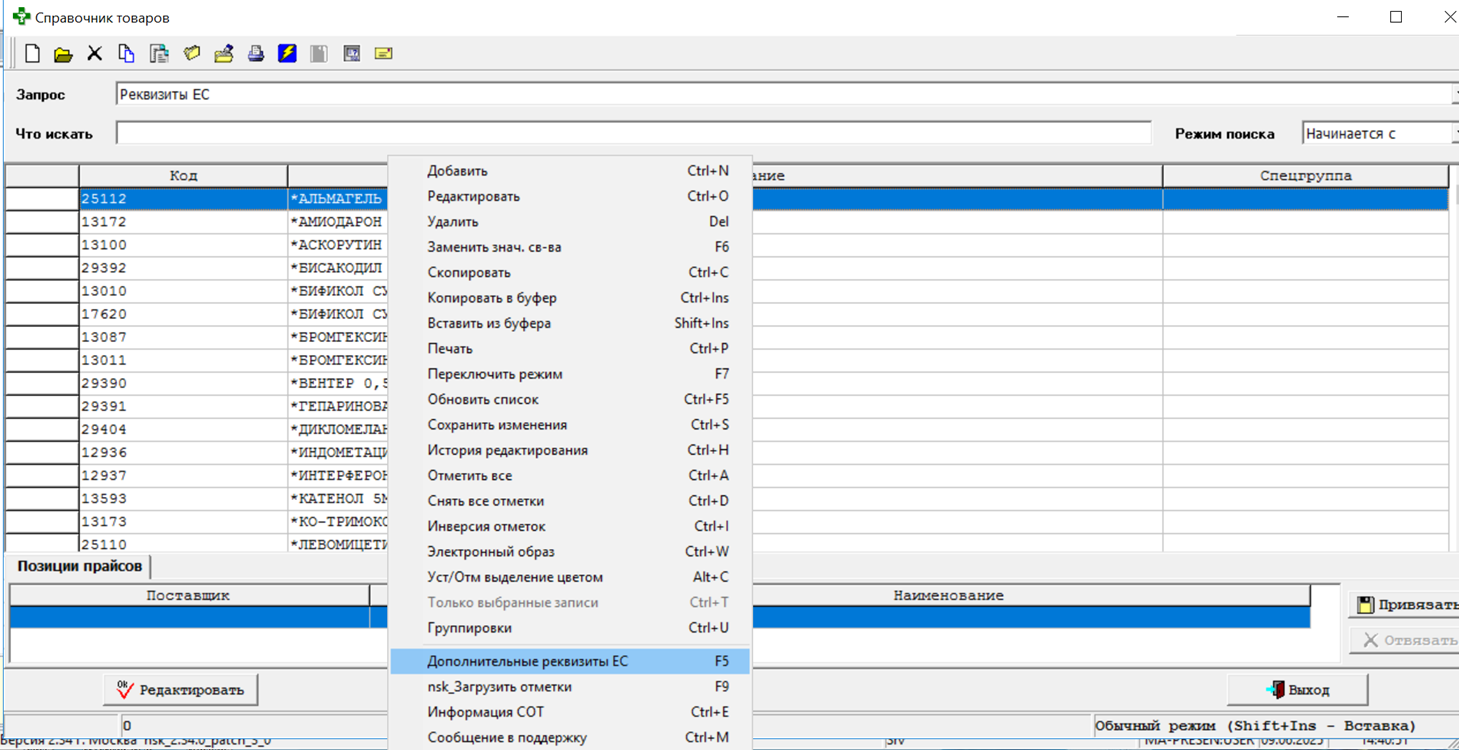The image size is (1459, 750).
Task: Click the Код column header
Action: click(x=183, y=176)
